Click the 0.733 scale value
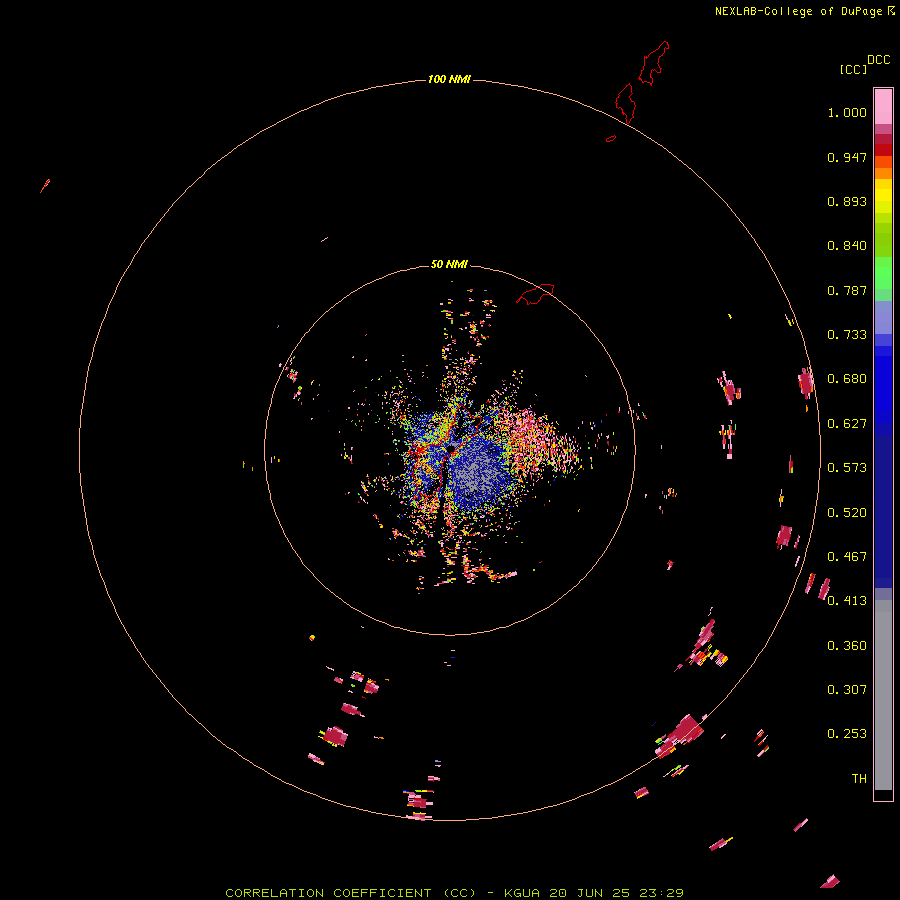 pos(847,335)
